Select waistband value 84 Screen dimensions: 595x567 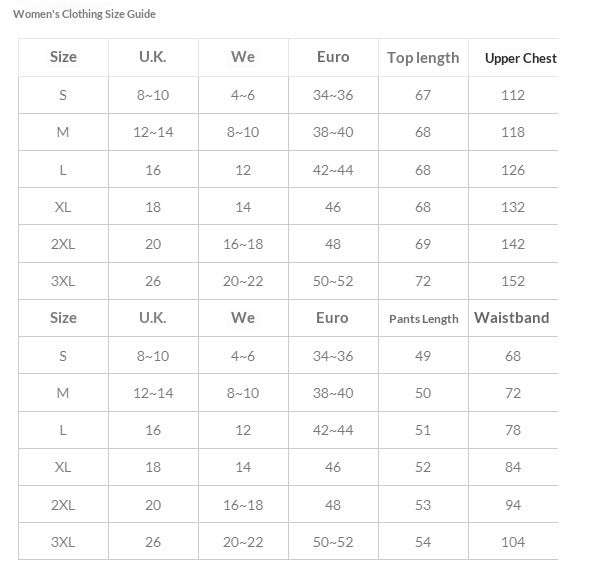(x=513, y=467)
